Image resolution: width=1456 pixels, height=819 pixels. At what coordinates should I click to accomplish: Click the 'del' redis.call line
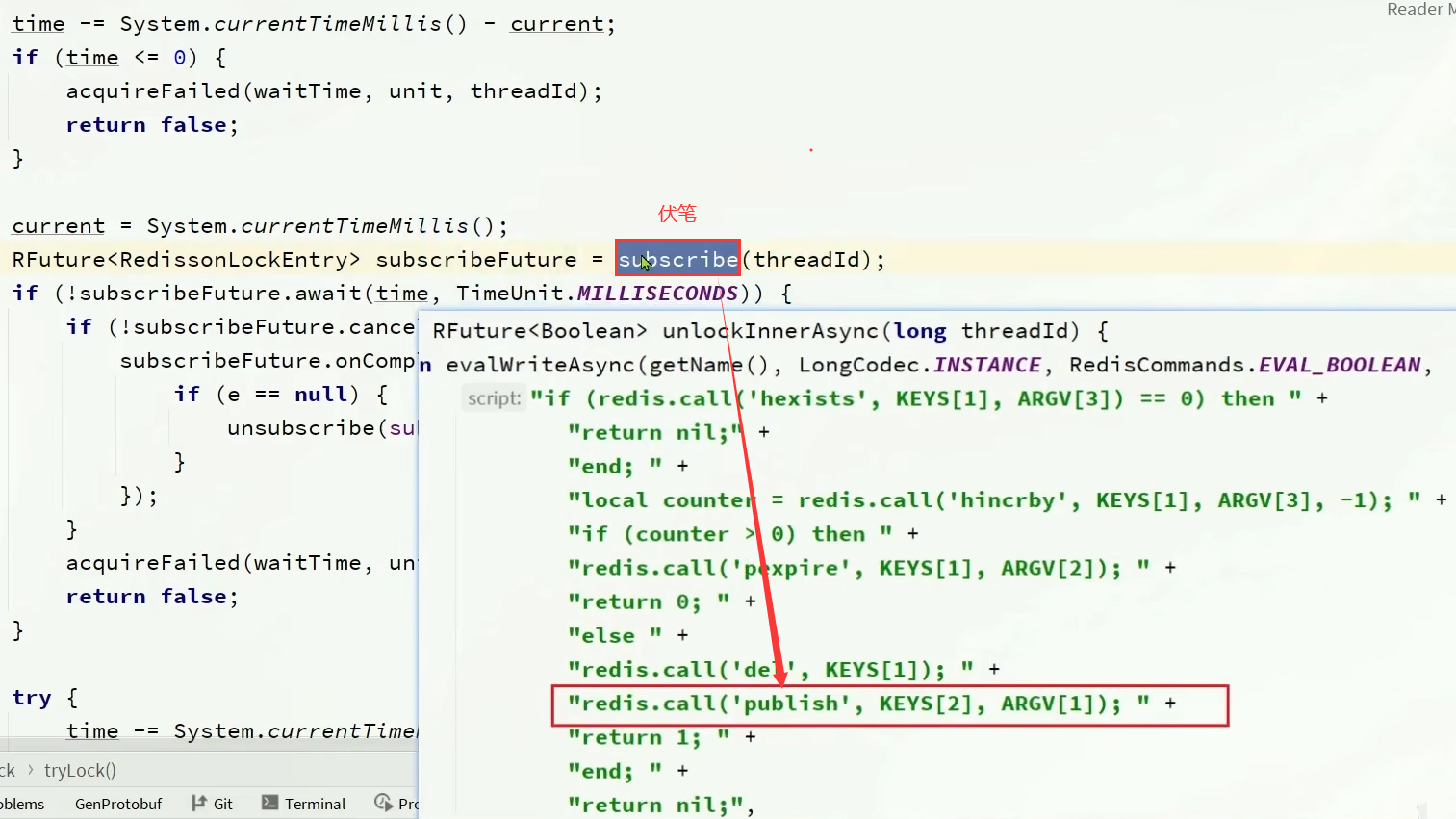784,669
